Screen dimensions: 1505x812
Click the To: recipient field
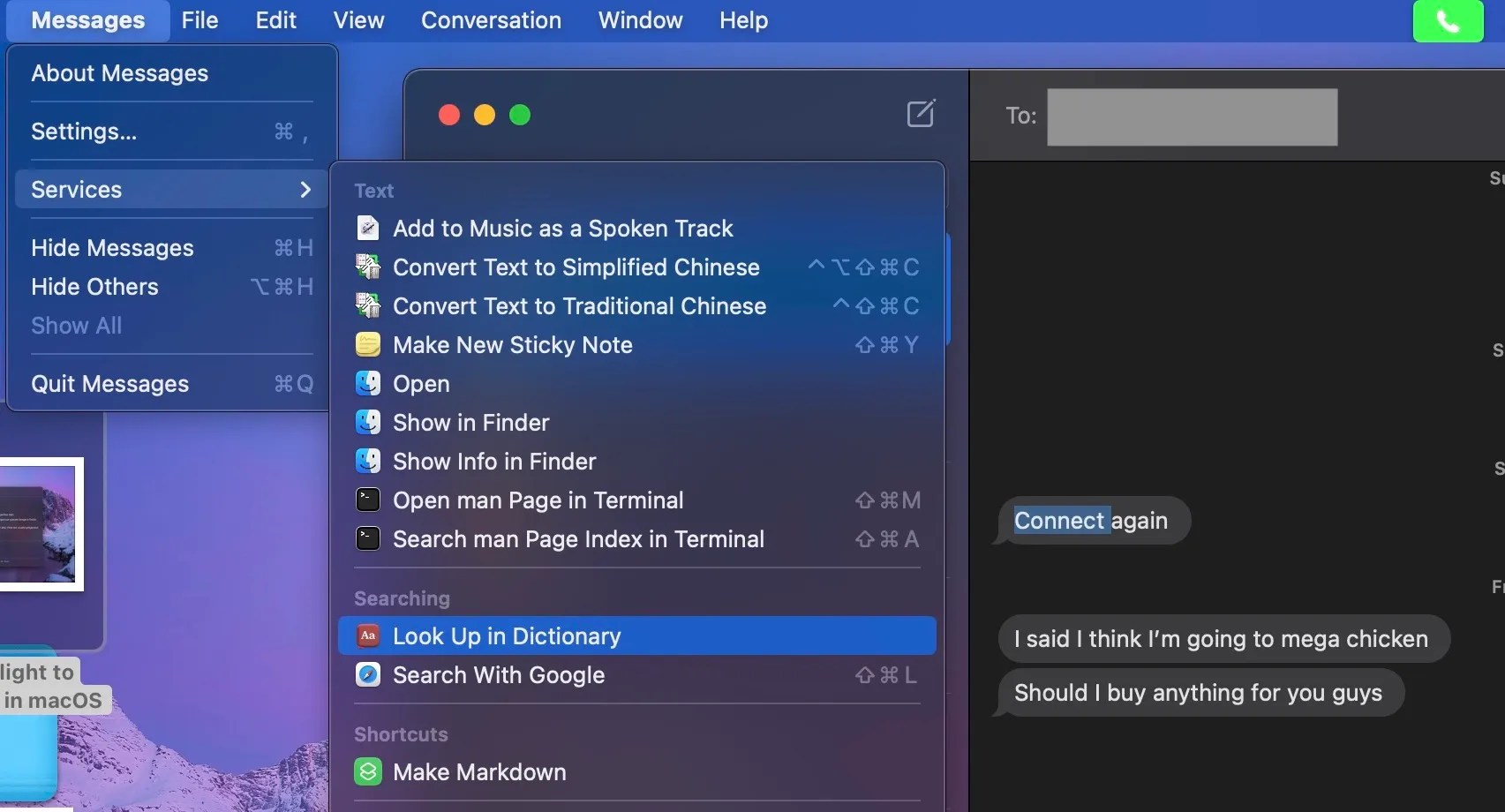pos(1192,117)
